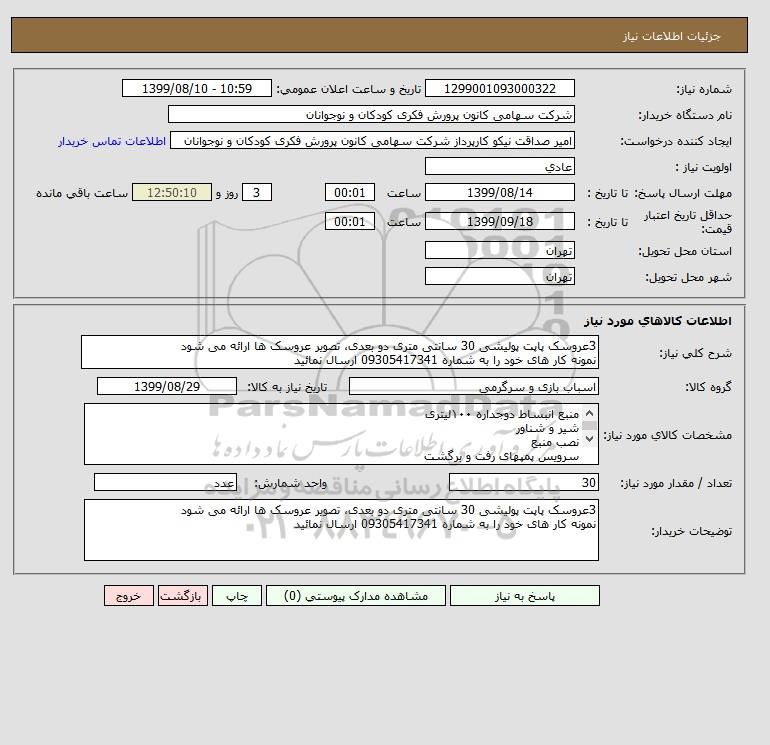
Task: Click the توضیحات خریدار label
Action: pos(691,531)
